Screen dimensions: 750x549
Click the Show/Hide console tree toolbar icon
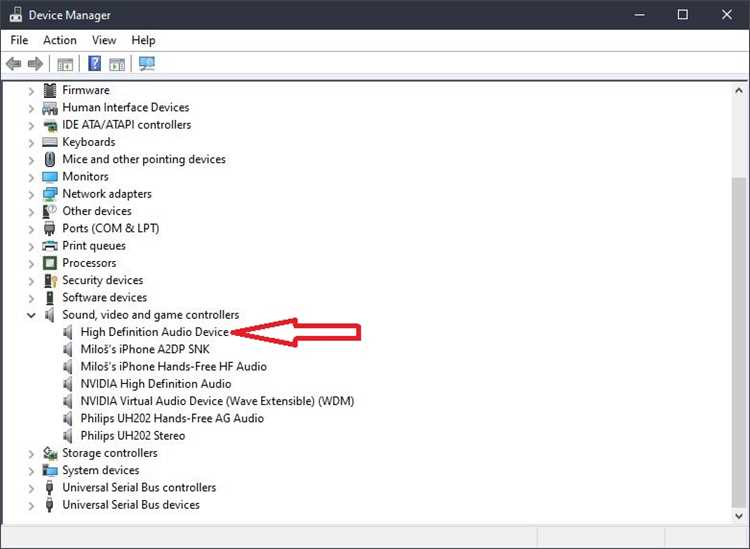pyautogui.click(x=65, y=64)
